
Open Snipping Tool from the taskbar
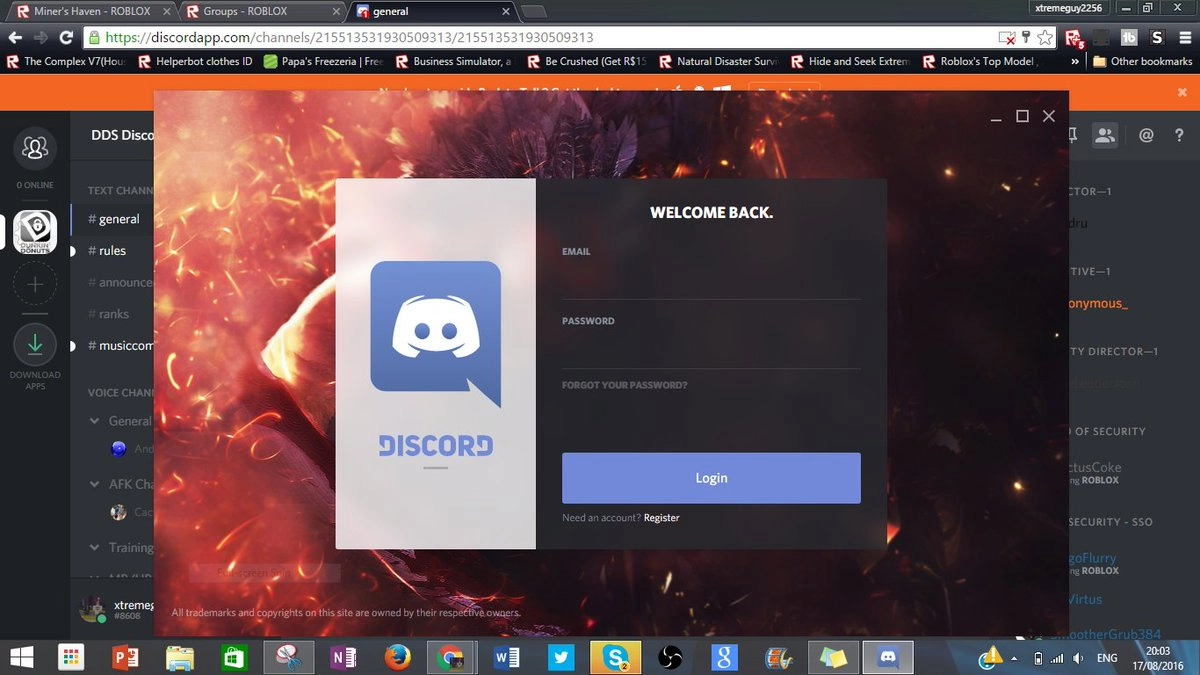[x=289, y=657]
